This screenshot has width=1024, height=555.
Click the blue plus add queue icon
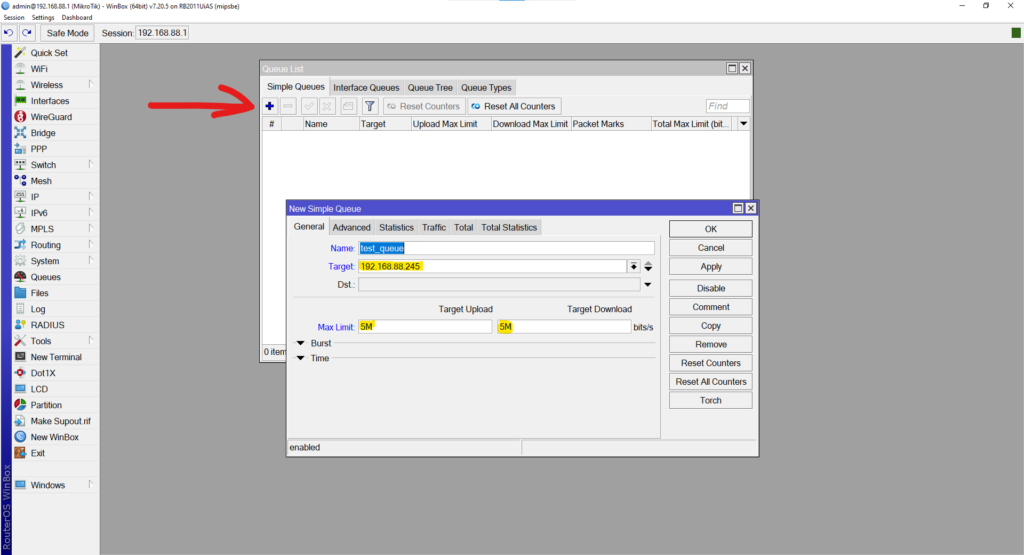pyautogui.click(x=270, y=106)
